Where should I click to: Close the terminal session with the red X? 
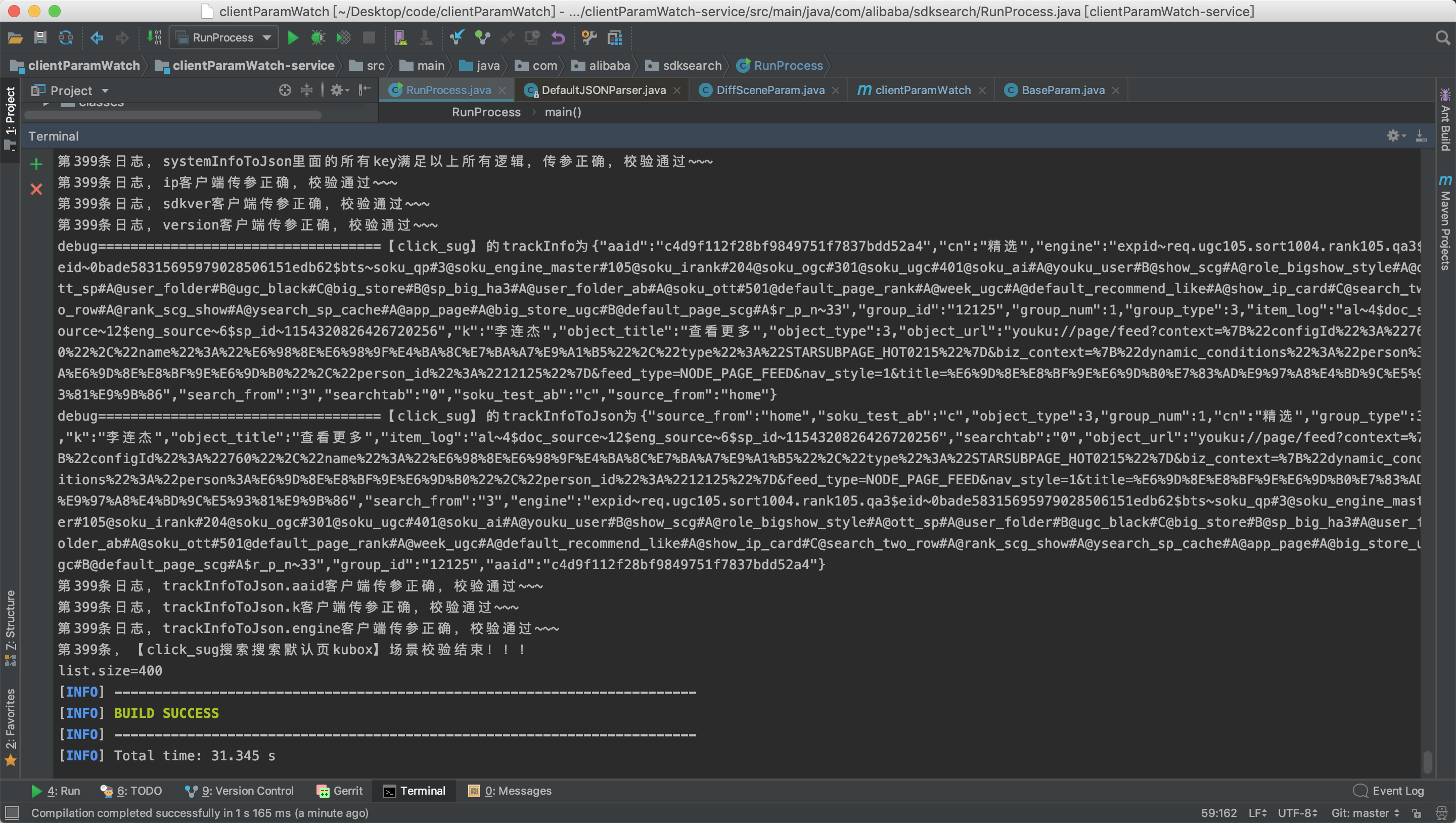pyautogui.click(x=36, y=189)
